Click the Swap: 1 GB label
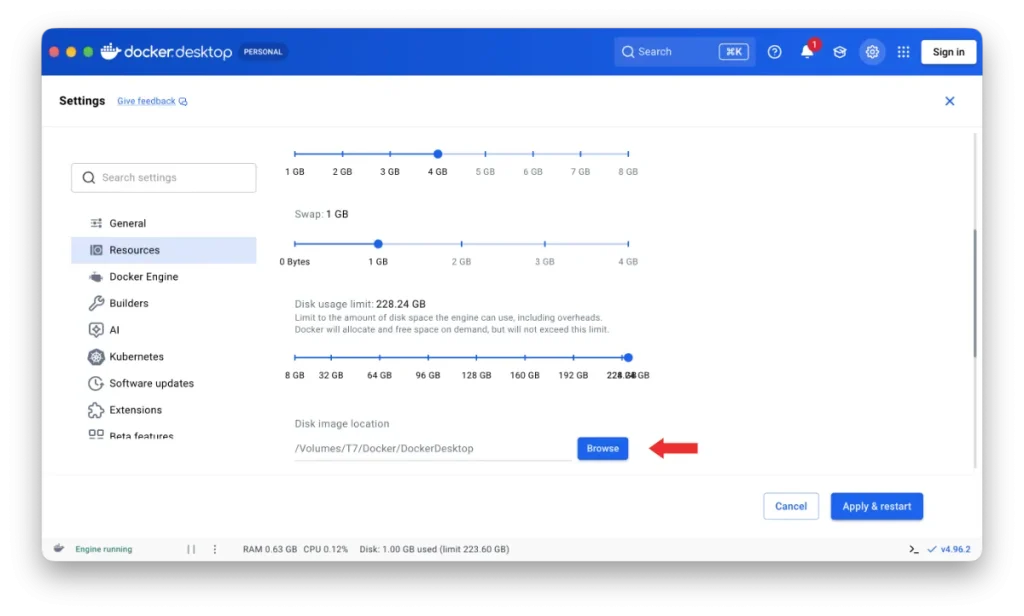Viewport: 1024px width, 616px height. [321, 214]
